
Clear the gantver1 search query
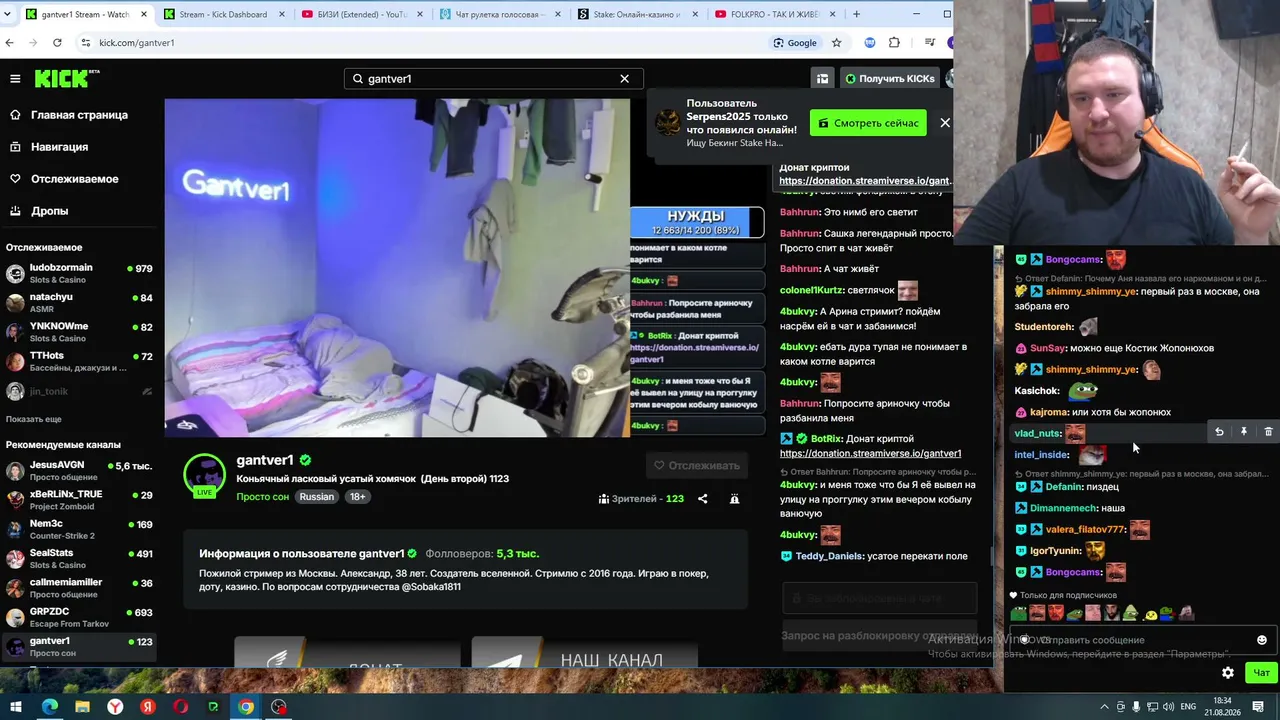tap(624, 78)
